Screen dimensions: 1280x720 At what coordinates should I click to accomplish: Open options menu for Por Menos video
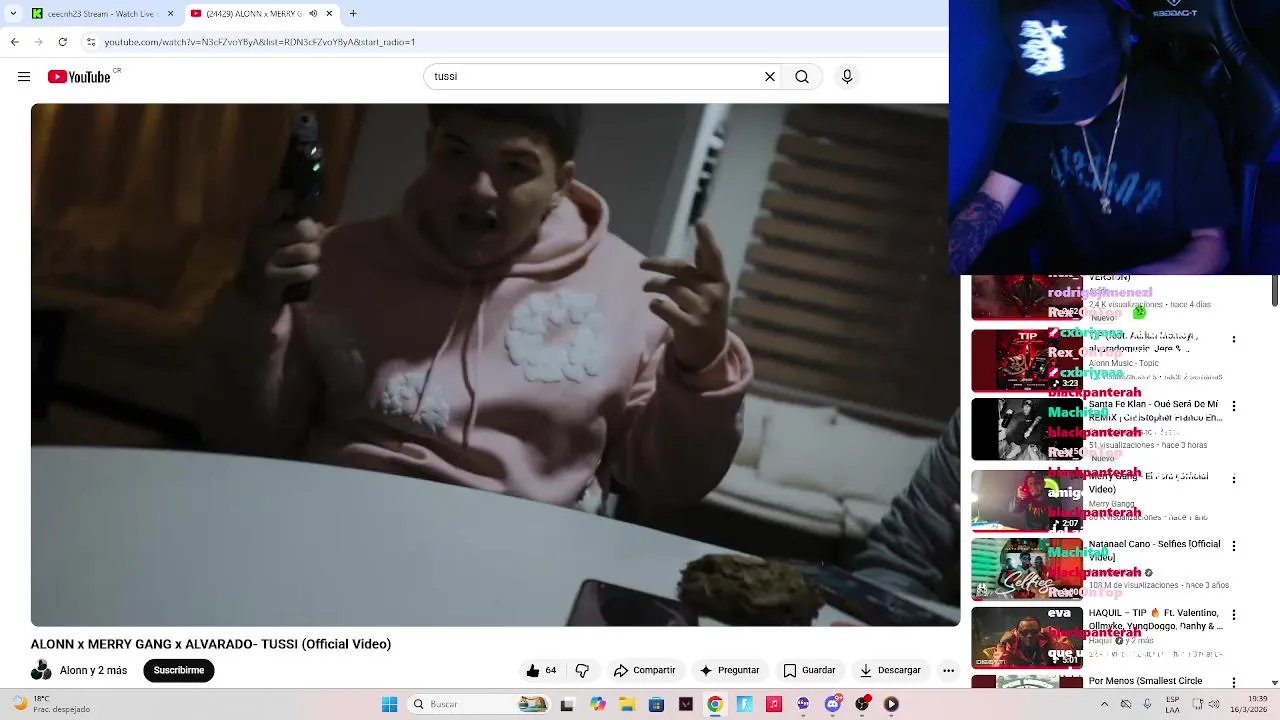(x=1233, y=683)
